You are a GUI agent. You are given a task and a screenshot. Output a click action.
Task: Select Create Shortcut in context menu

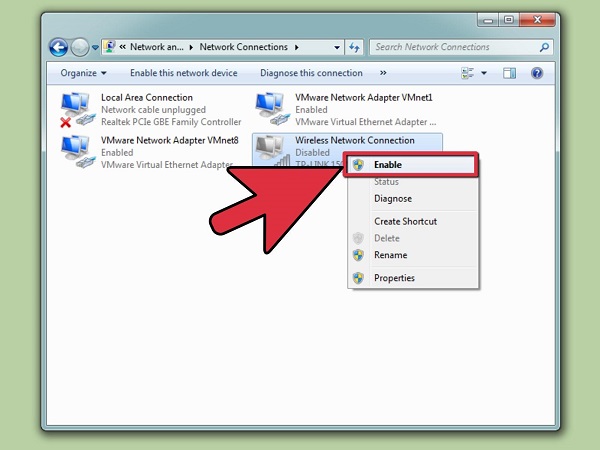(405, 221)
